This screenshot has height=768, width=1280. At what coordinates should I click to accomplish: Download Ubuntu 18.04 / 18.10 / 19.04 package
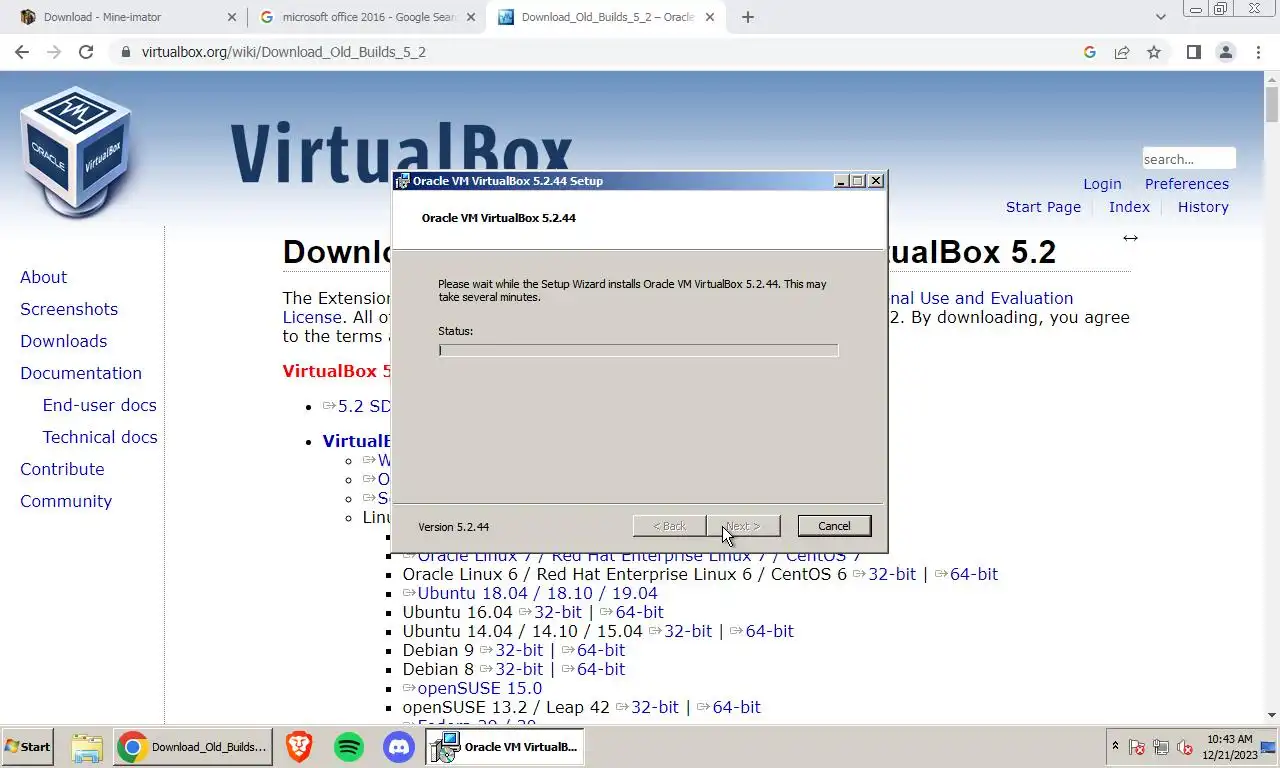click(530, 593)
